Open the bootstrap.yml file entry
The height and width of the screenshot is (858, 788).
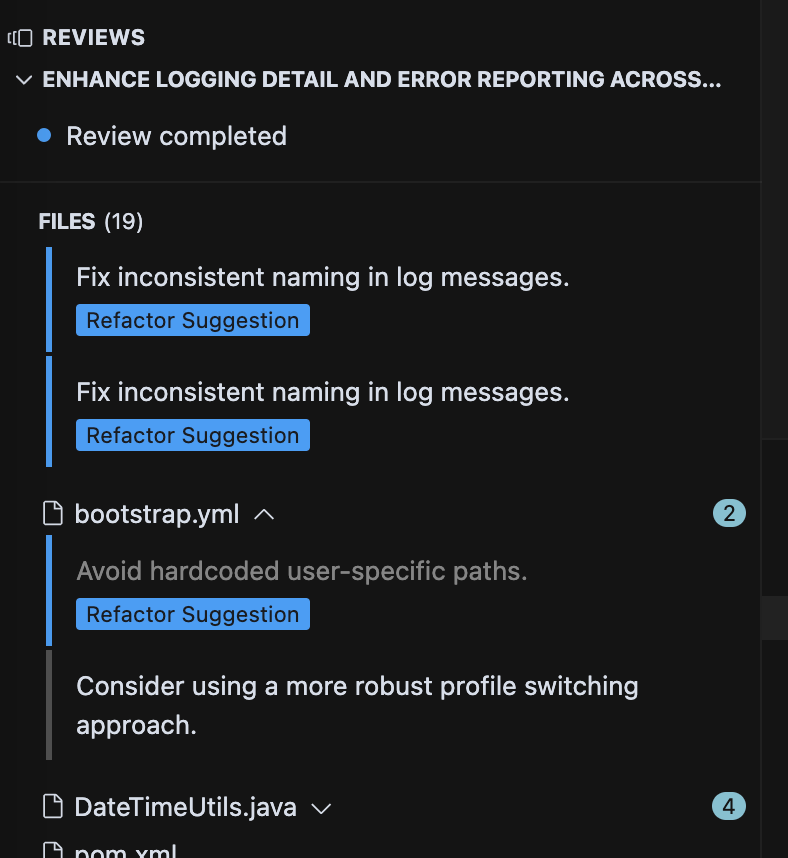pos(157,514)
